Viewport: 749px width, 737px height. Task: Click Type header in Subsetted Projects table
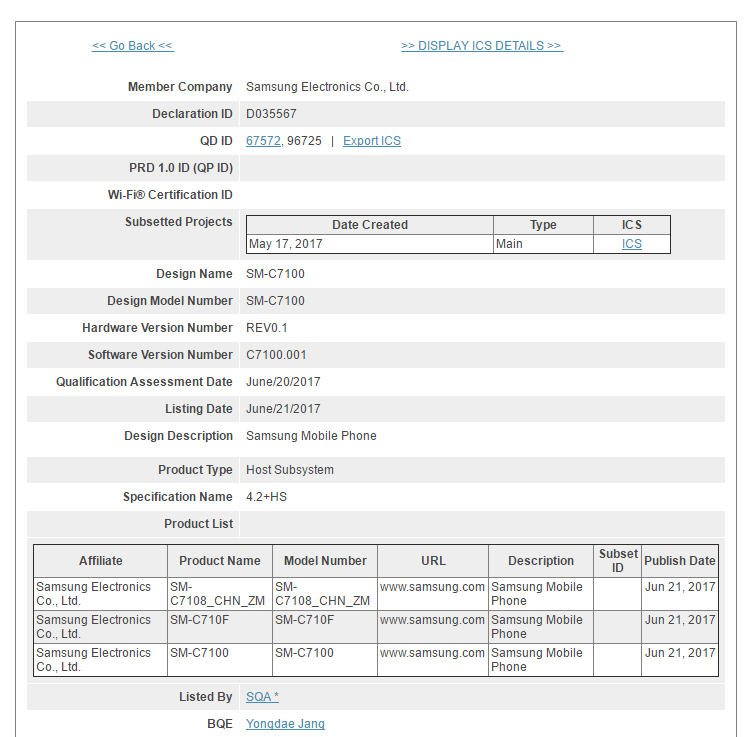[543, 225]
